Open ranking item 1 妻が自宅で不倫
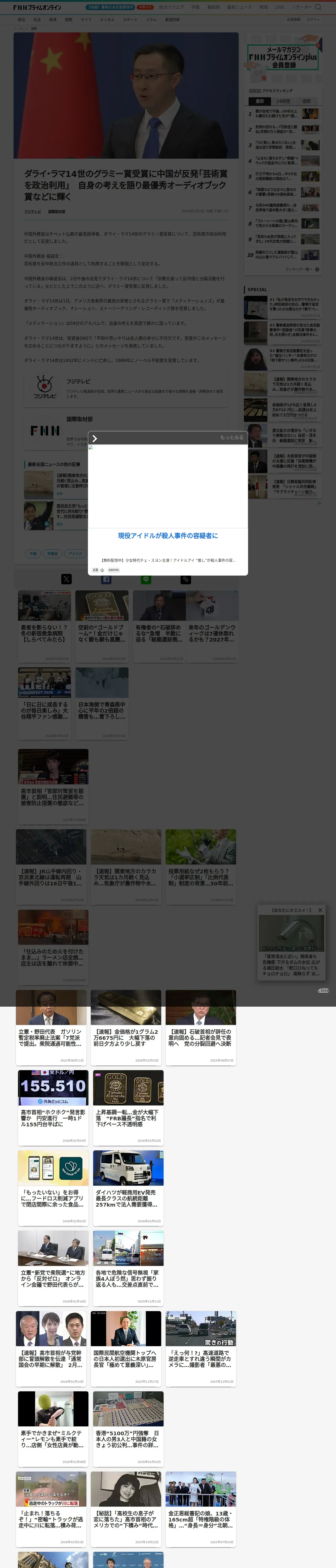This screenshot has height=1568, width=336. (283, 114)
